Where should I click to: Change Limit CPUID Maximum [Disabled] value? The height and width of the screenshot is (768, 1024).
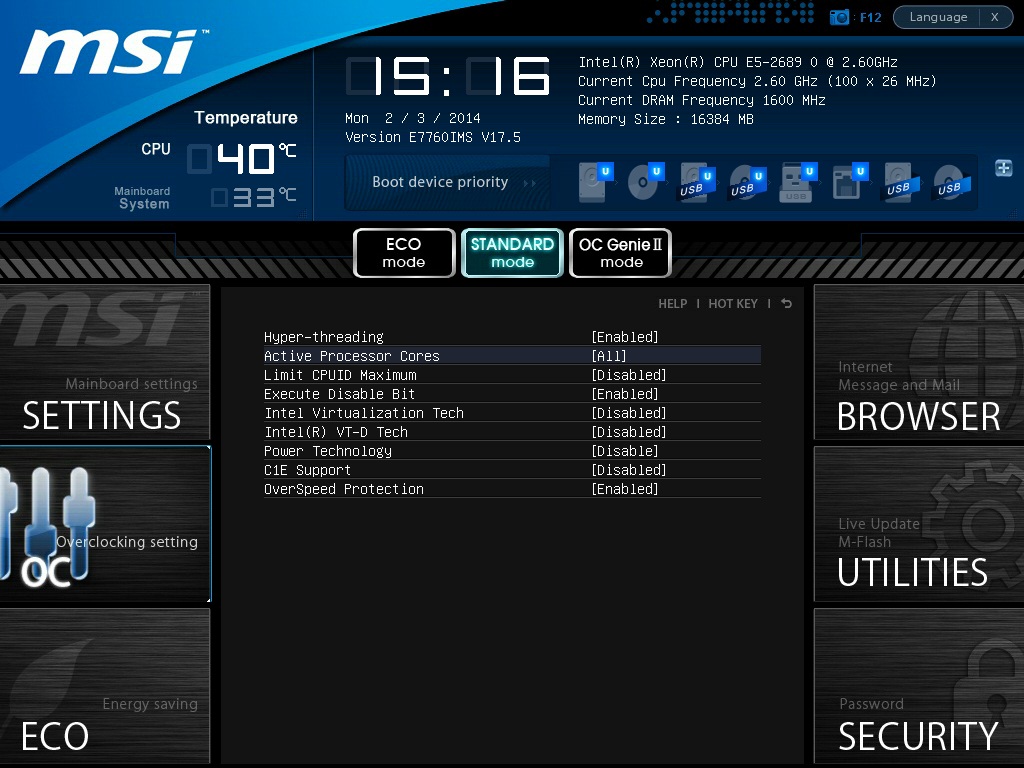[x=629, y=375]
